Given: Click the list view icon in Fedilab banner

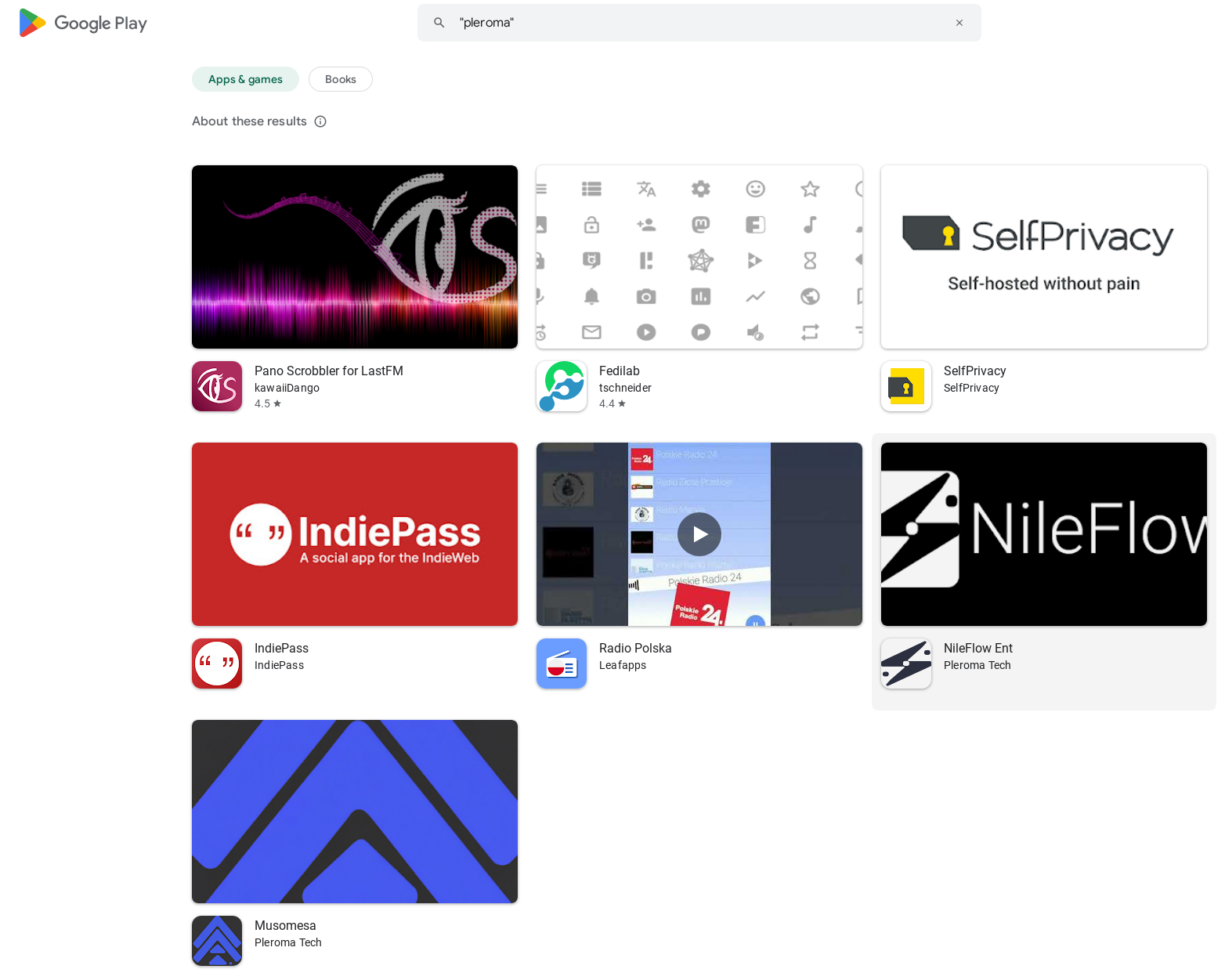Looking at the screenshot, I should tap(591, 189).
